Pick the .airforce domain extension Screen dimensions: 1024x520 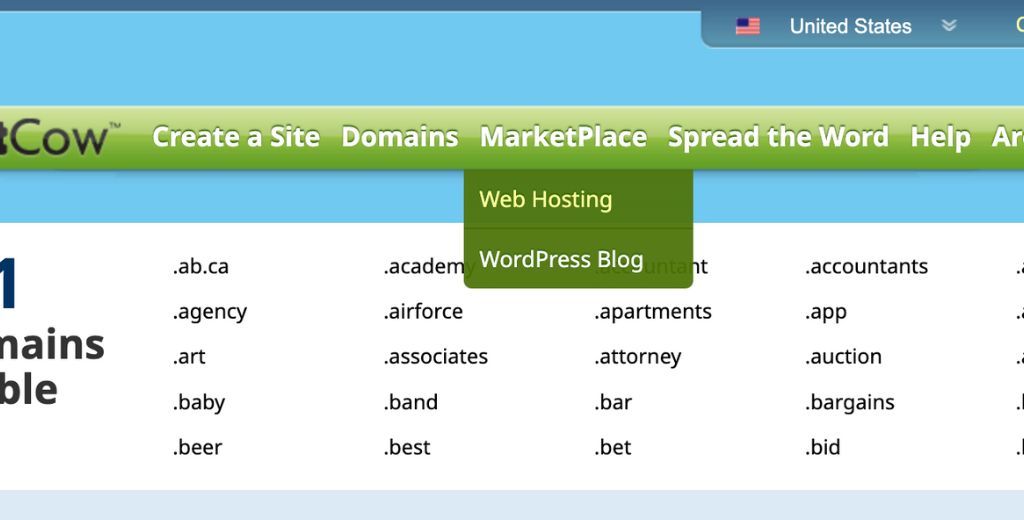423,312
